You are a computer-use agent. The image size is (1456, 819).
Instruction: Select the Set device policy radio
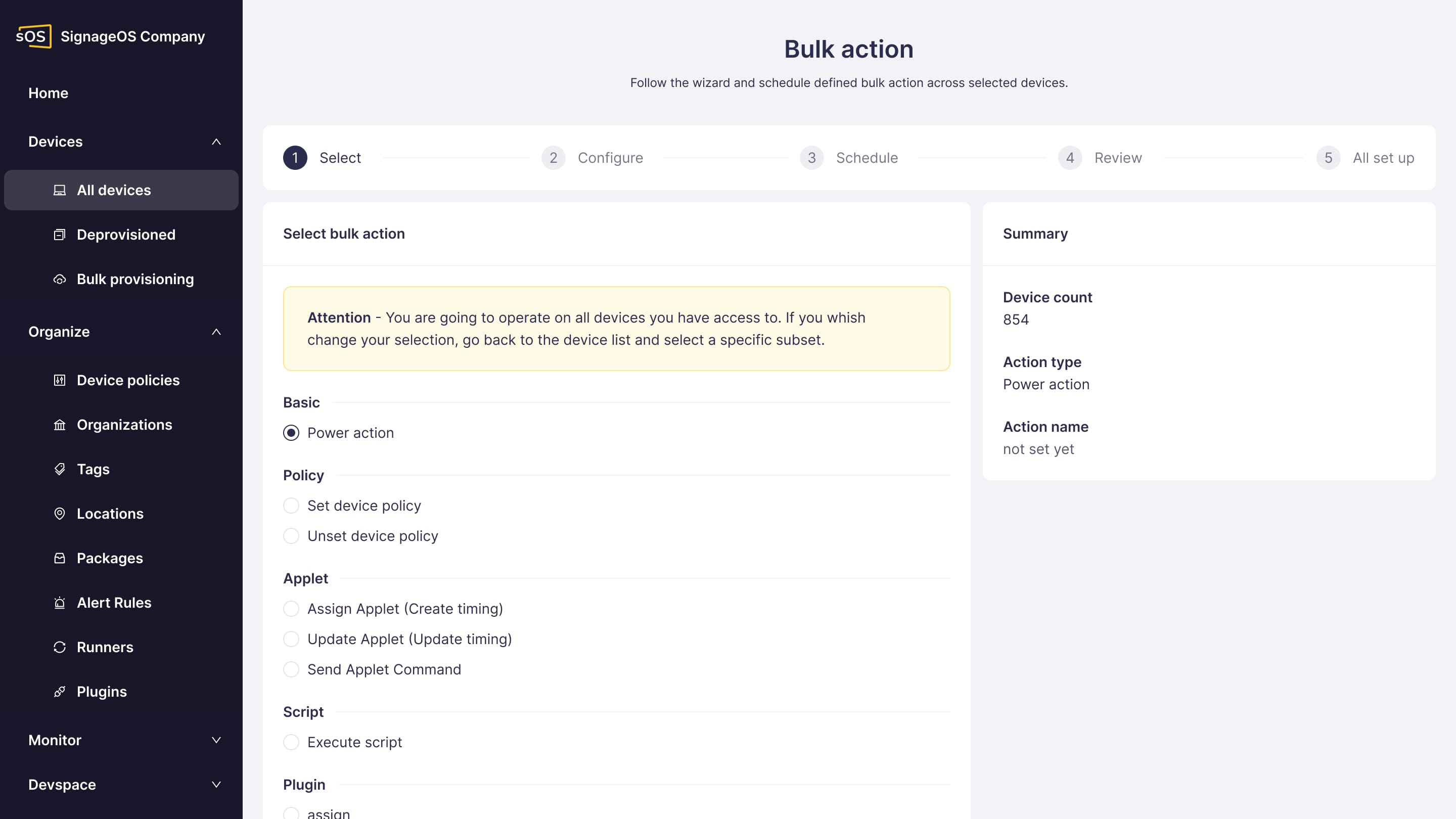(x=291, y=506)
